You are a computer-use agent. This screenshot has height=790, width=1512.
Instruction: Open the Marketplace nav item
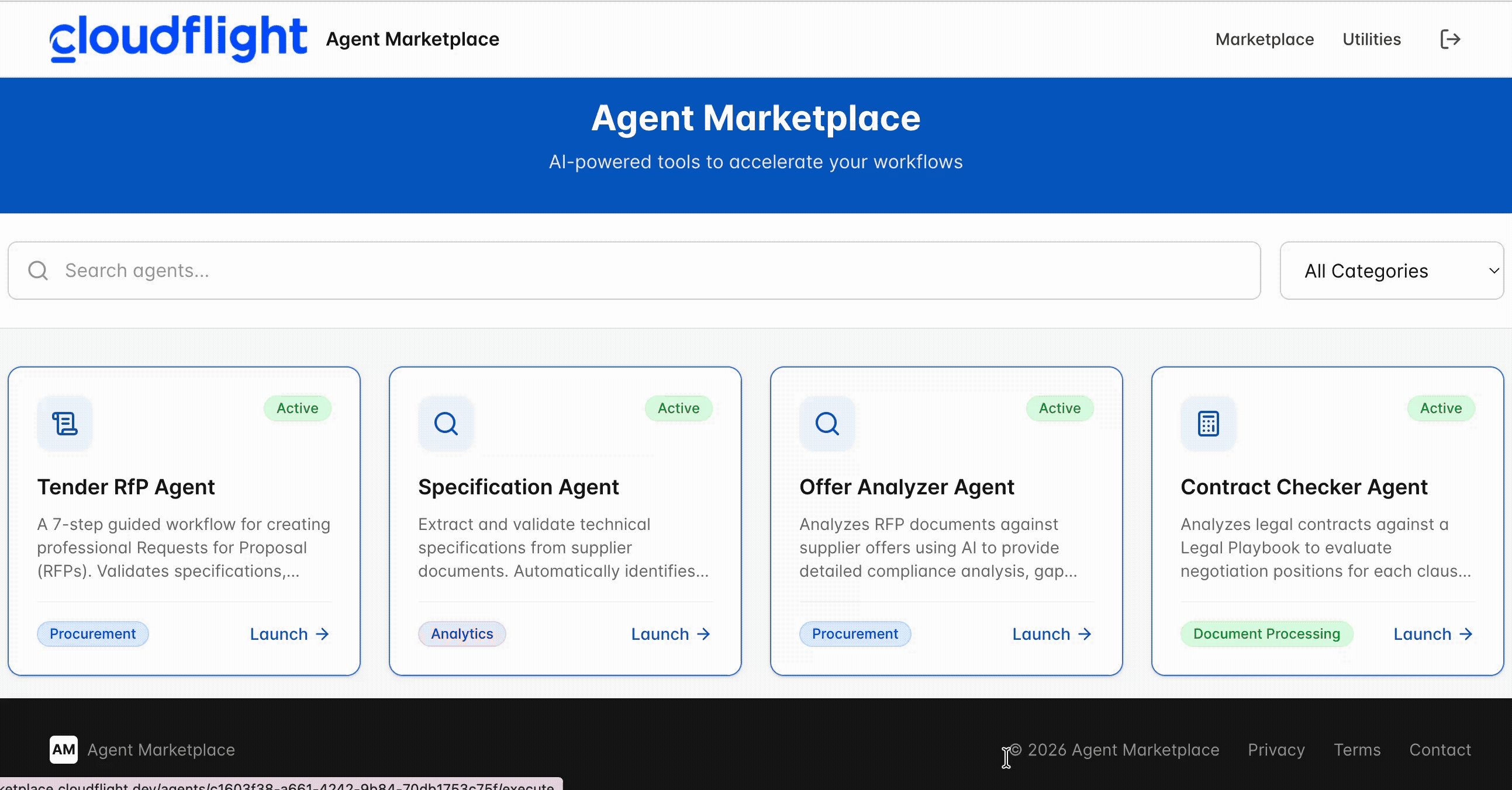pyautogui.click(x=1264, y=39)
